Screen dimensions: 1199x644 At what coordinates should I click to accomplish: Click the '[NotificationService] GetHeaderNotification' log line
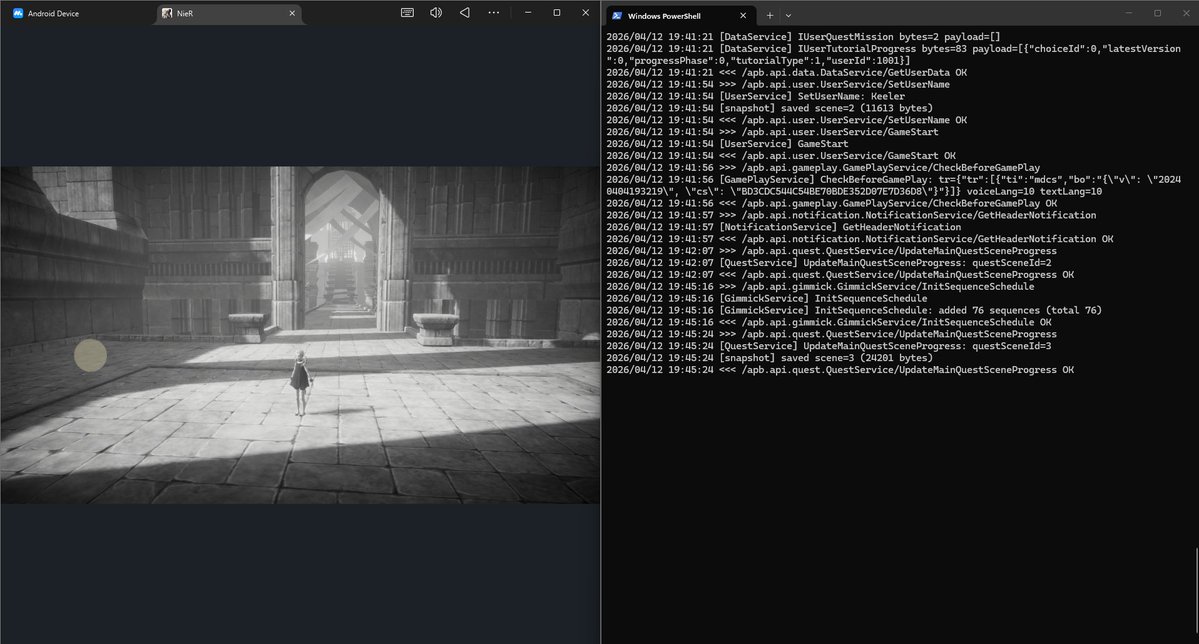tap(784, 227)
